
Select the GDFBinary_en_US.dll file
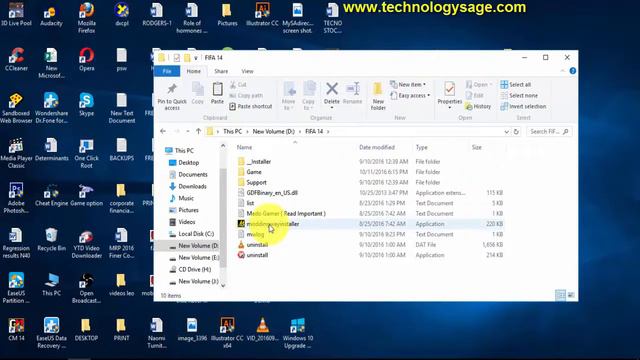272,193
